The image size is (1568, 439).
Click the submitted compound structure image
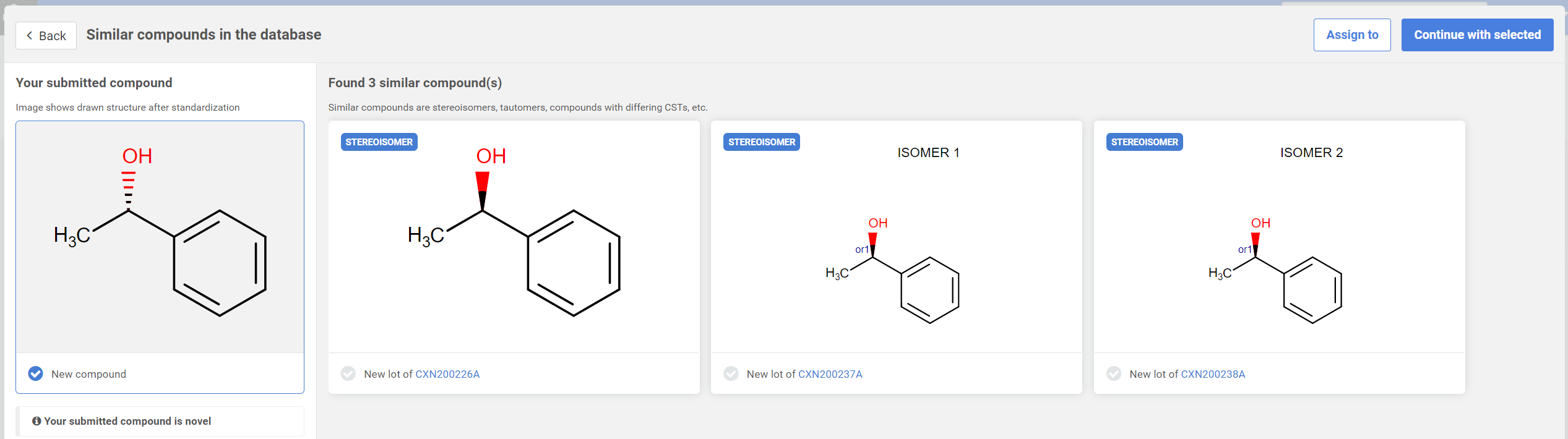[160, 238]
